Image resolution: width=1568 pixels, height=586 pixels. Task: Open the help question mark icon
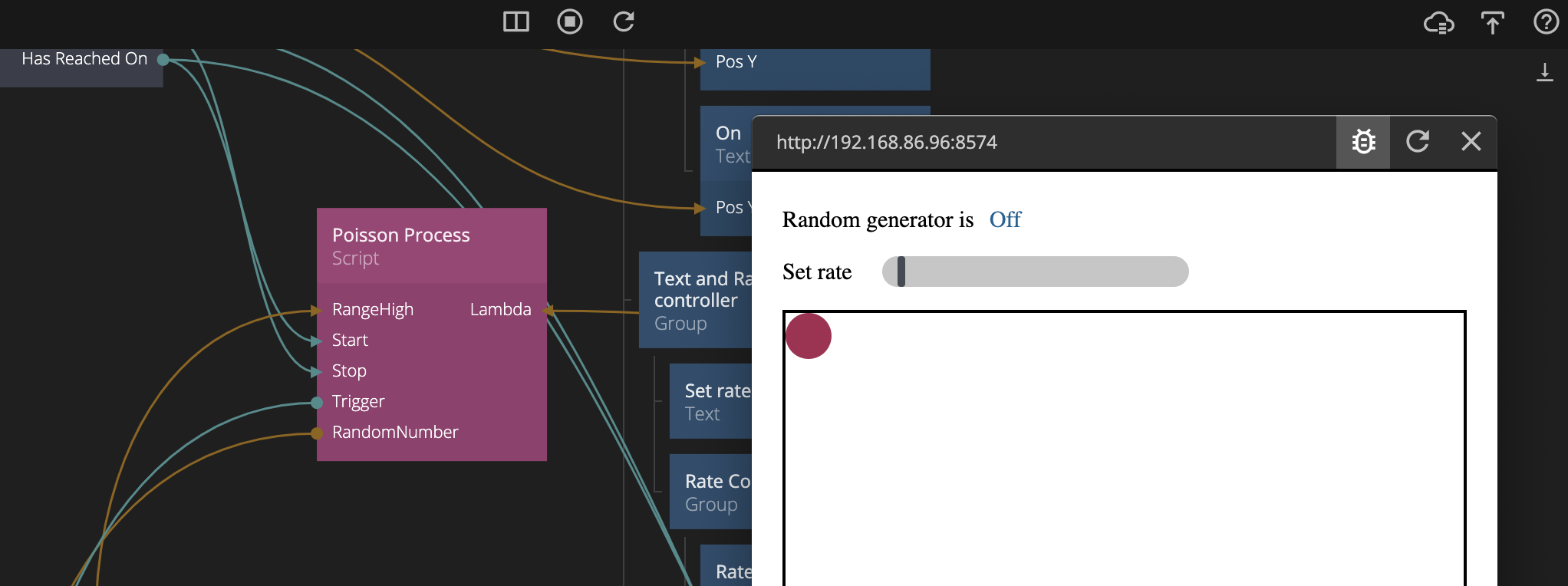[x=1546, y=22]
